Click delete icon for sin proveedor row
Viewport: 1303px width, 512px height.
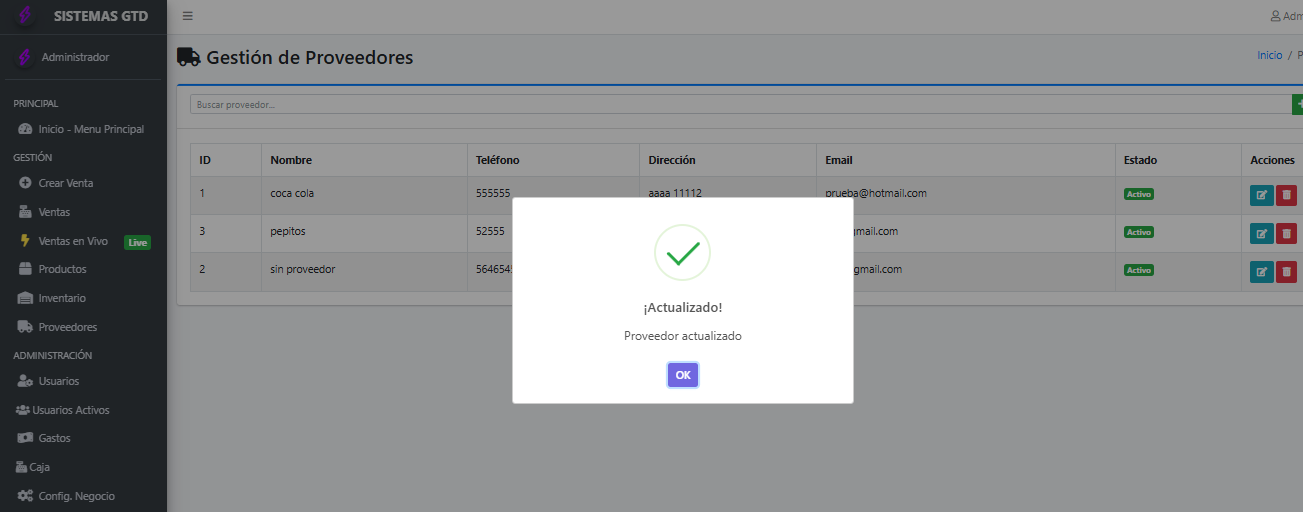(x=1286, y=271)
